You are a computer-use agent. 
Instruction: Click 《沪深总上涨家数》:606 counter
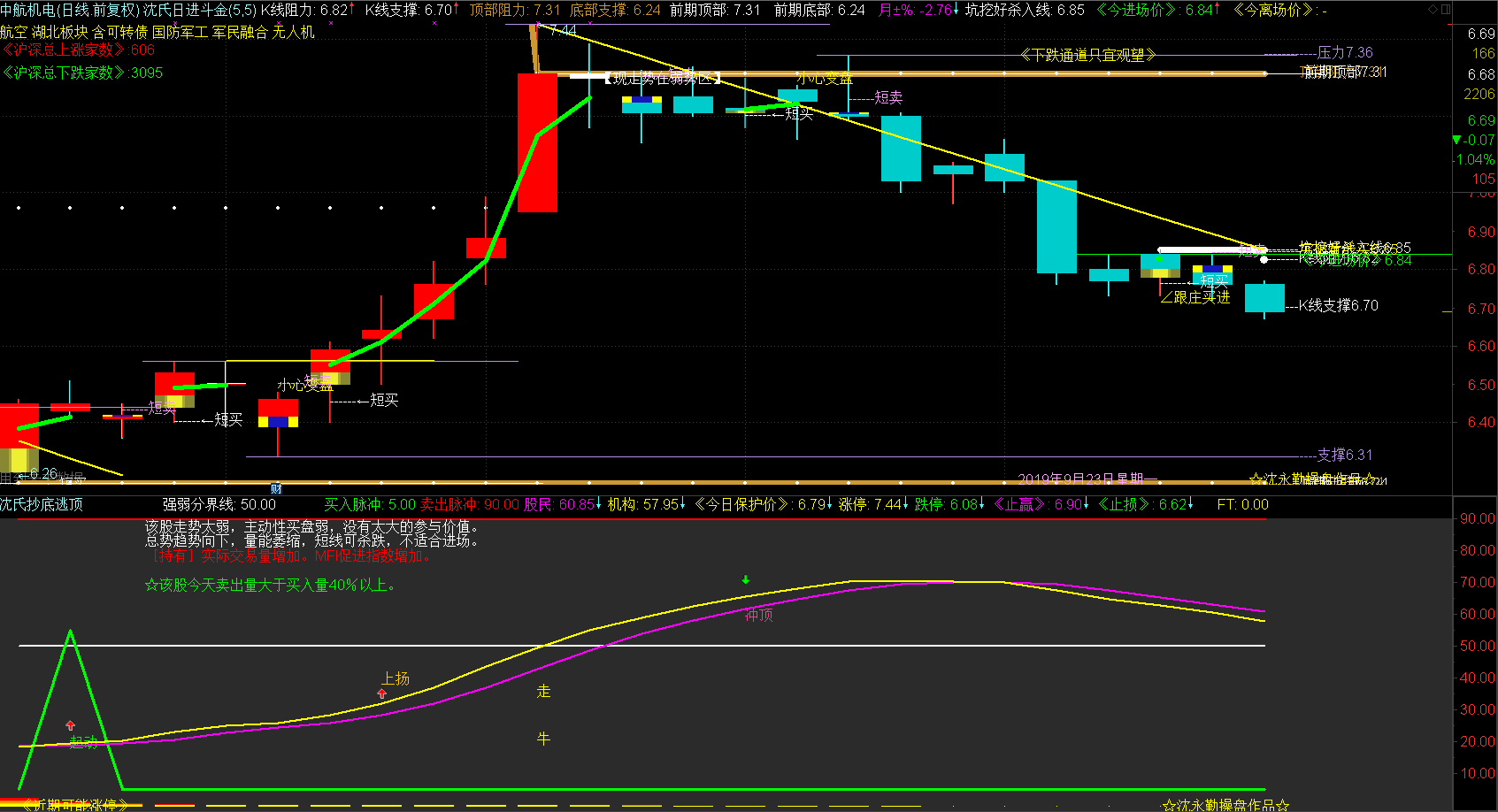(78, 50)
